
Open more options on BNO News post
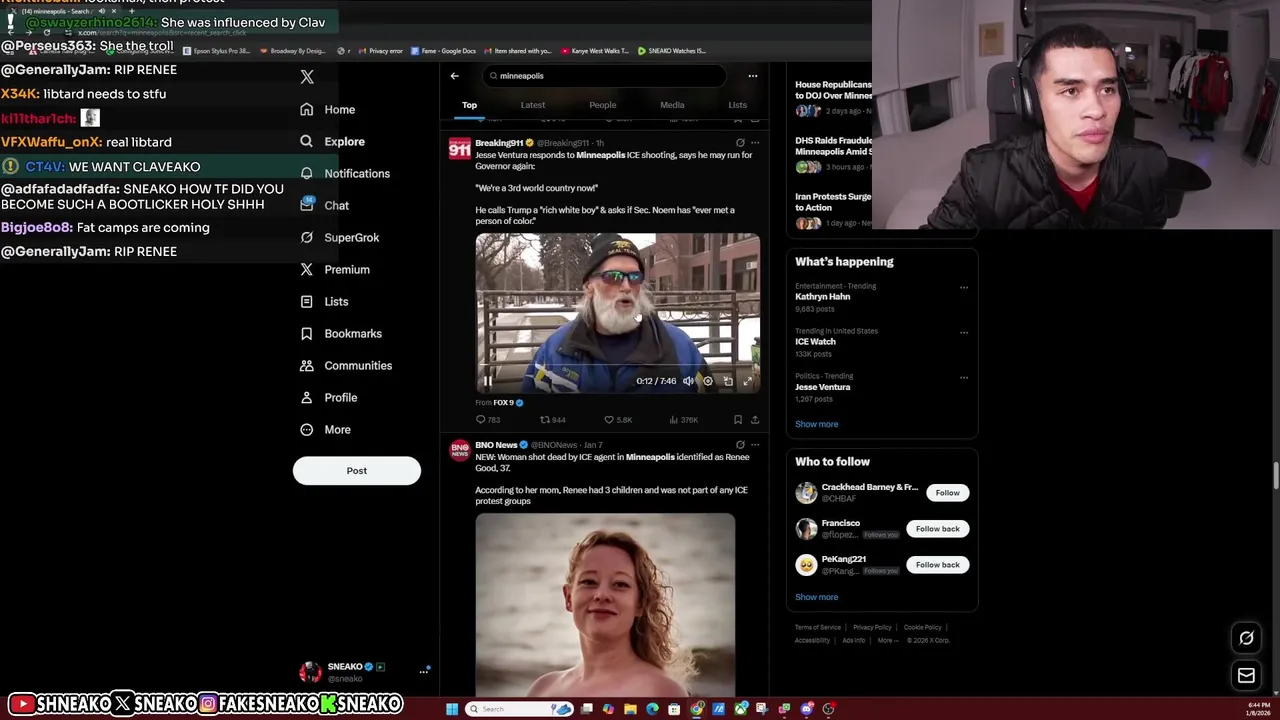pos(755,445)
